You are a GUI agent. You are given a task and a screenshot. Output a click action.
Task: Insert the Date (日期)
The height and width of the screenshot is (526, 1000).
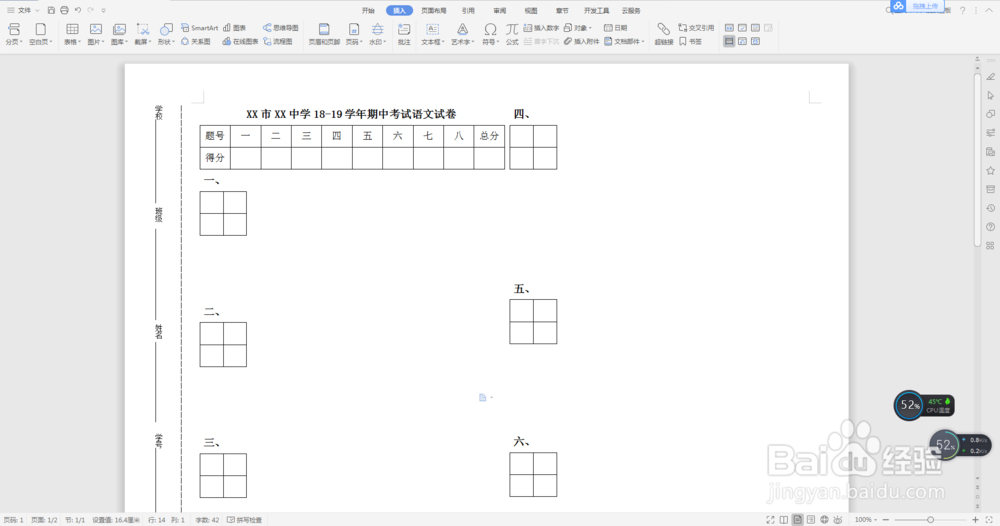pyautogui.click(x=615, y=28)
